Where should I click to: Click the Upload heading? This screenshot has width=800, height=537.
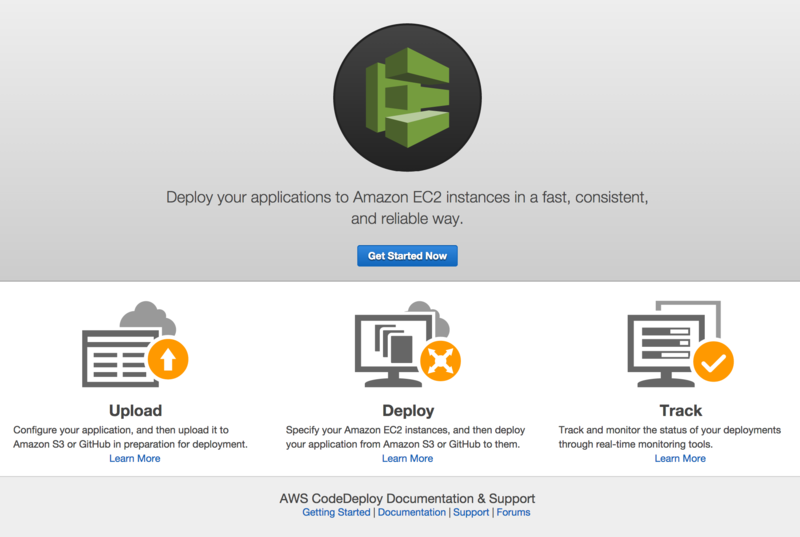(135, 411)
